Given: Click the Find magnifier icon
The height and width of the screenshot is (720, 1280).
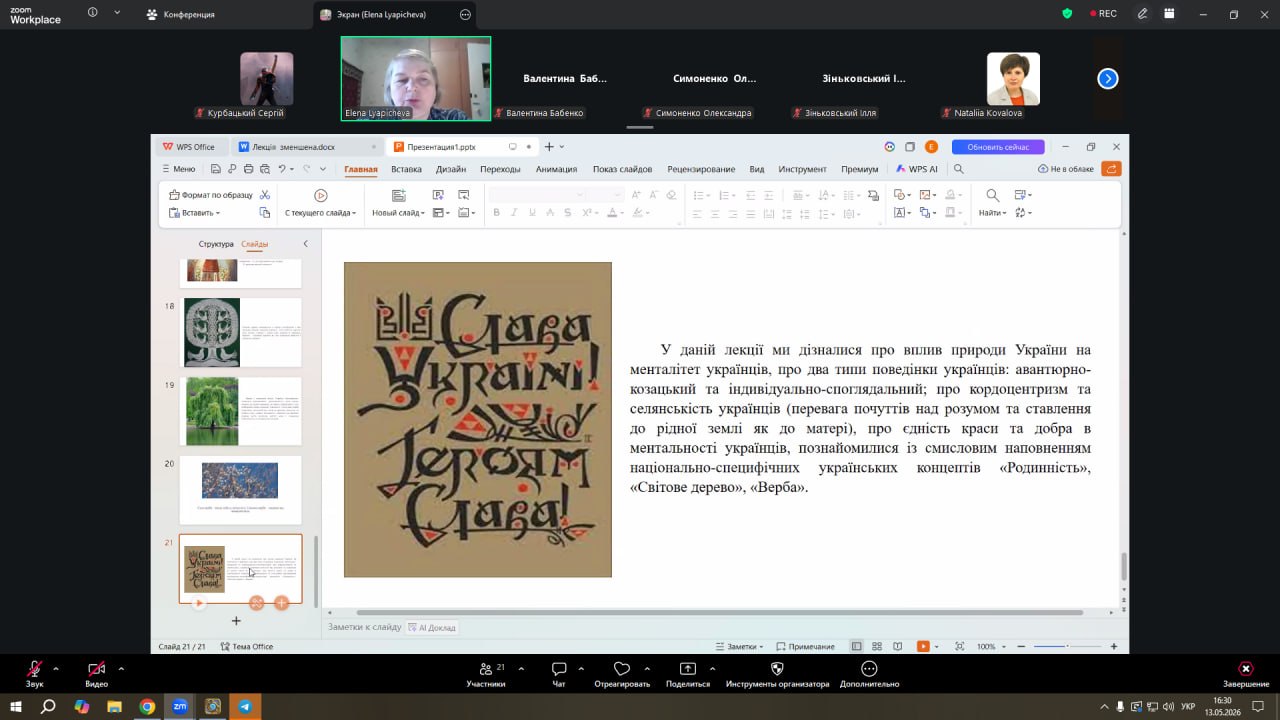Looking at the screenshot, I should 992,195.
